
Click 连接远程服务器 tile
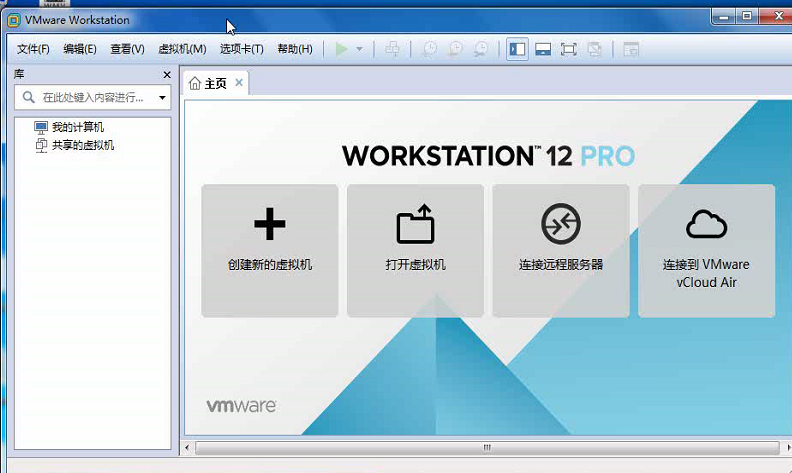(561, 251)
